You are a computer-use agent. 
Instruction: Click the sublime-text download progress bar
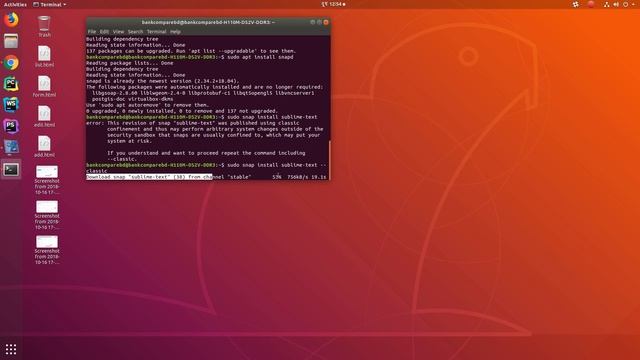(207, 177)
